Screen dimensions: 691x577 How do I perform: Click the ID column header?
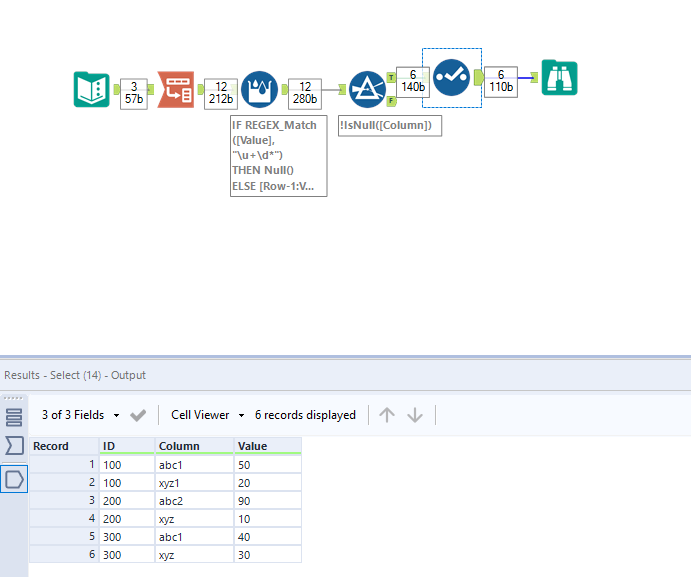pos(126,446)
